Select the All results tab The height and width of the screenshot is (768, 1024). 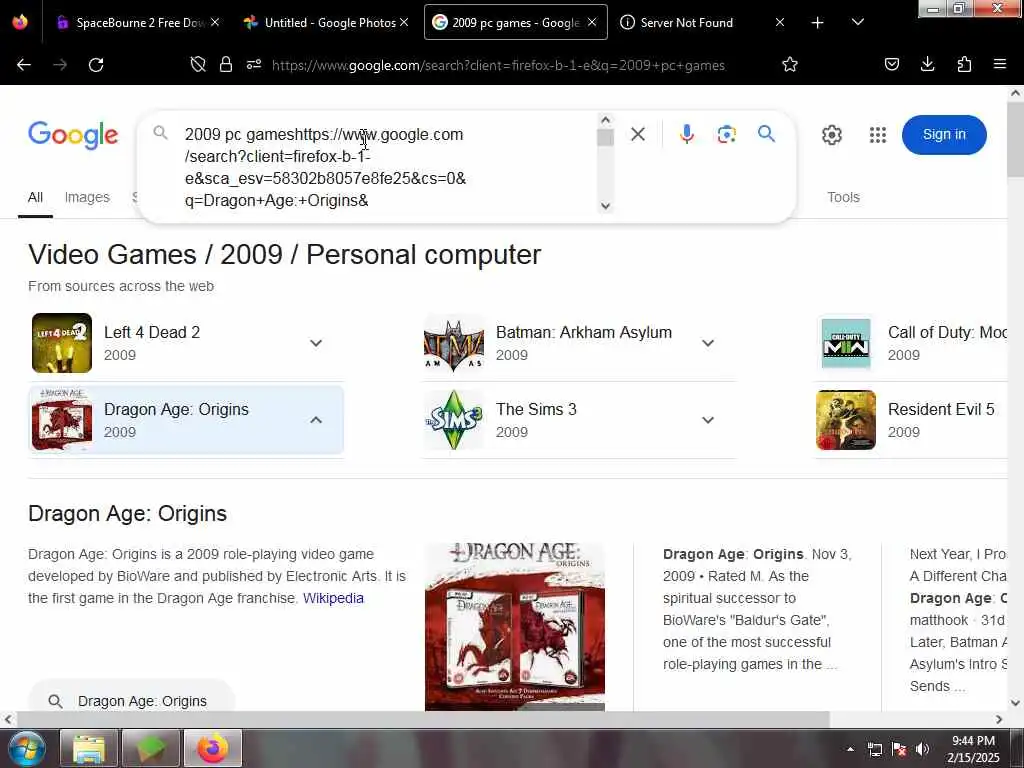(35, 197)
